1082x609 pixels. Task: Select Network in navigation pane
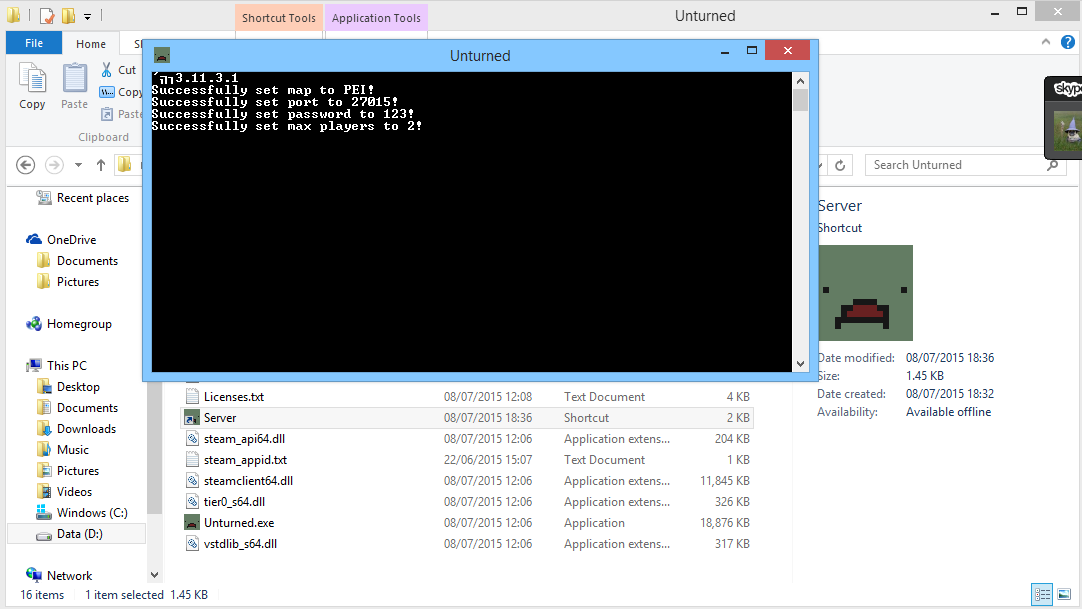coord(69,575)
